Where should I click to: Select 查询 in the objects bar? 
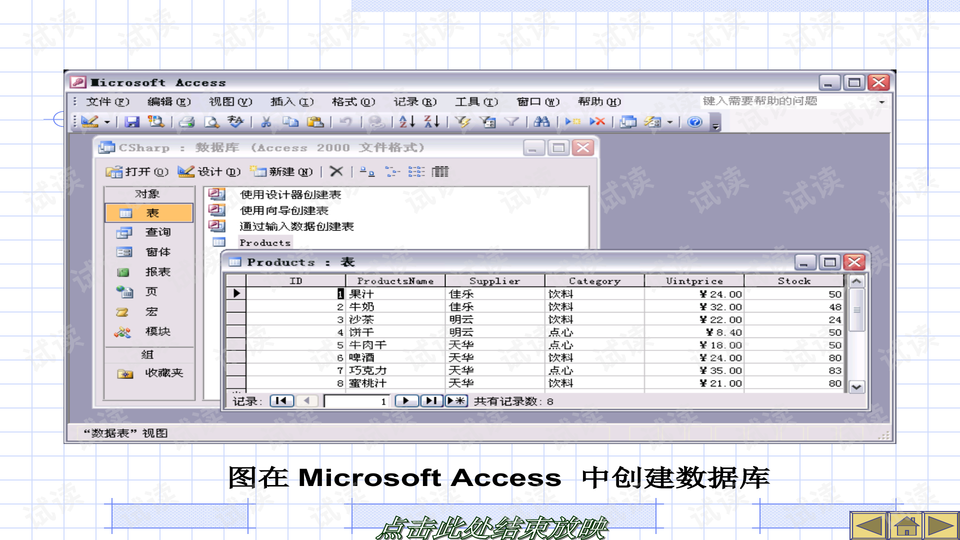click(x=149, y=233)
